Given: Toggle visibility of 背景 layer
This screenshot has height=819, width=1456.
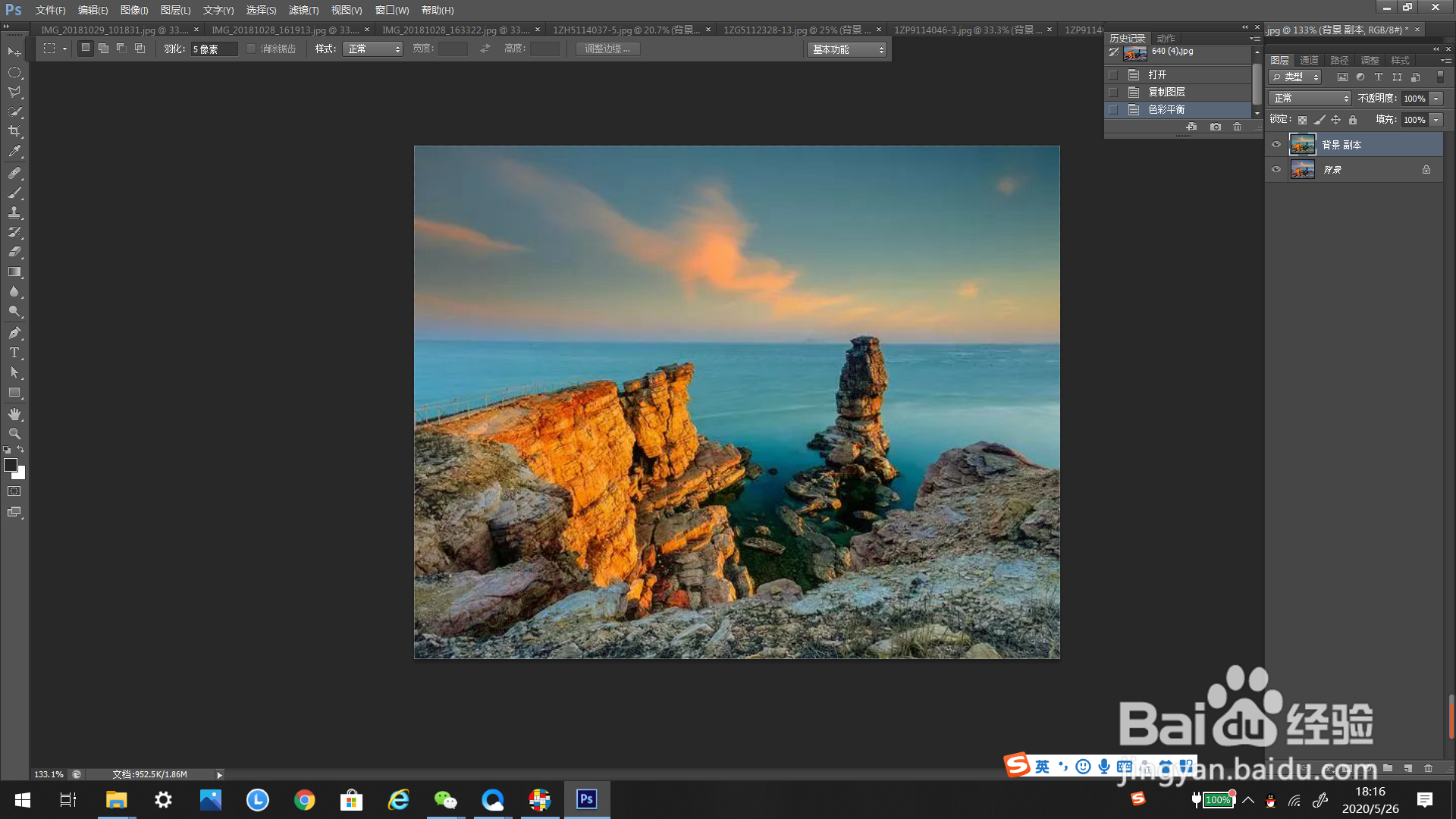Looking at the screenshot, I should (1276, 170).
